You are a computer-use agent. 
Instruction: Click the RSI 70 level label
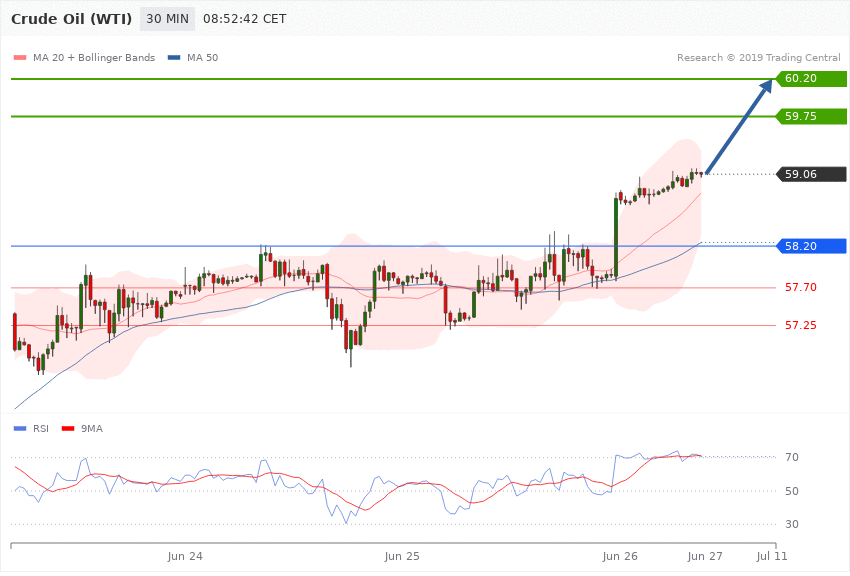coord(792,458)
